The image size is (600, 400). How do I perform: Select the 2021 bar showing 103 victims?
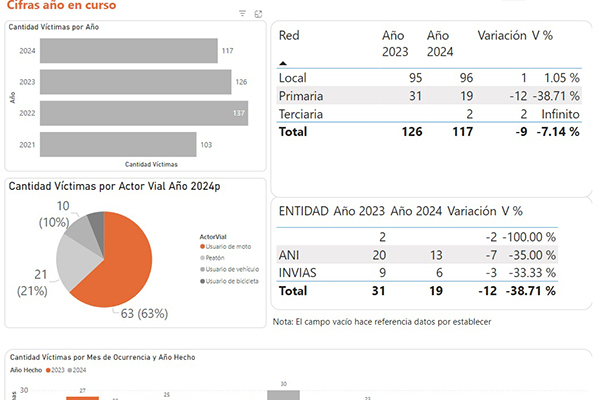click(x=118, y=145)
